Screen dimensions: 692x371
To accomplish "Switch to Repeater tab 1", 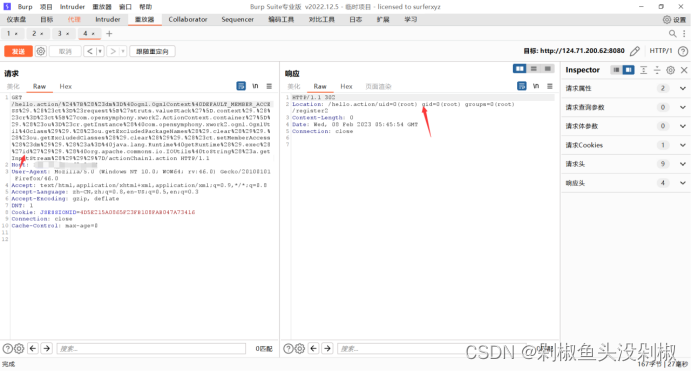I will tap(12, 34).
